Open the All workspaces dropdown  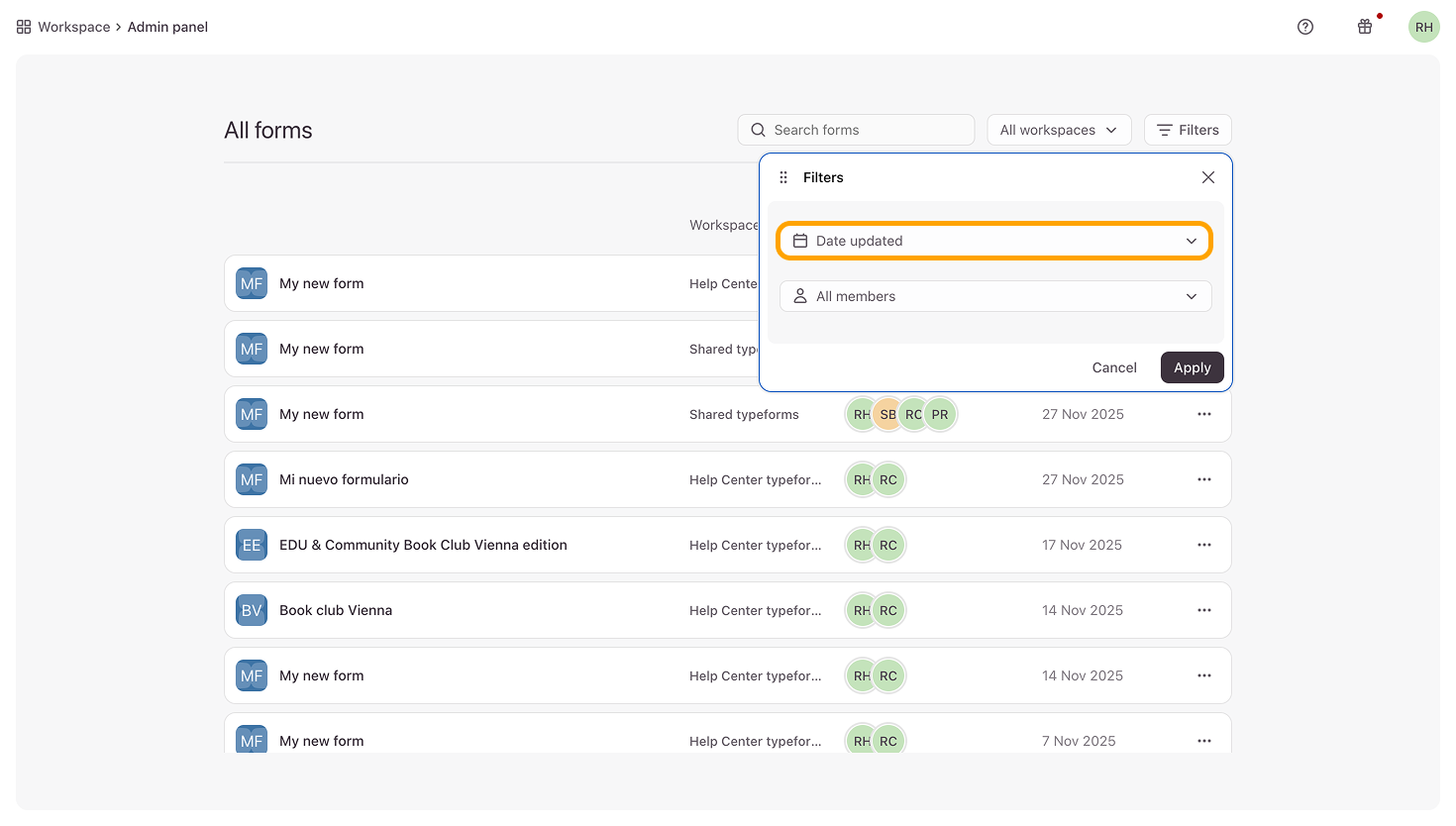point(1058,130)
